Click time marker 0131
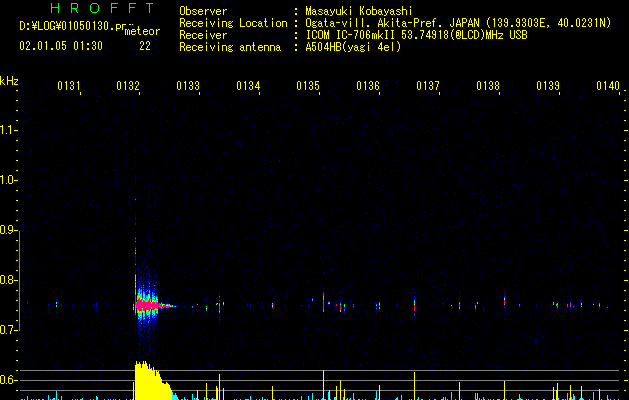629x400 pixels. [69, 86]
